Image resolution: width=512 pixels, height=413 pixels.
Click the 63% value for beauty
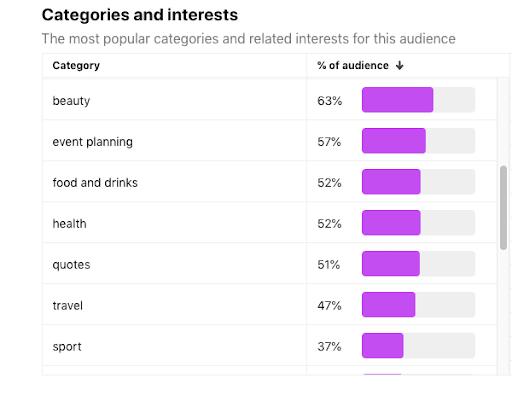(x=329, y=101)
